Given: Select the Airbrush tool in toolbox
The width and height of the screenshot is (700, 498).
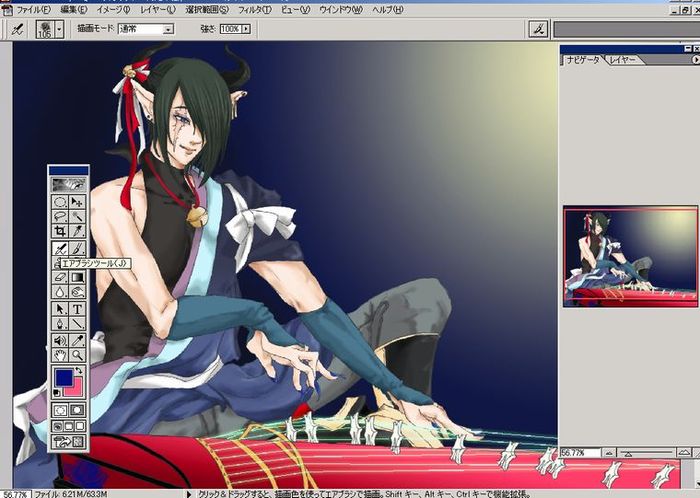Looking at the screenshot, I should [60, 248].
